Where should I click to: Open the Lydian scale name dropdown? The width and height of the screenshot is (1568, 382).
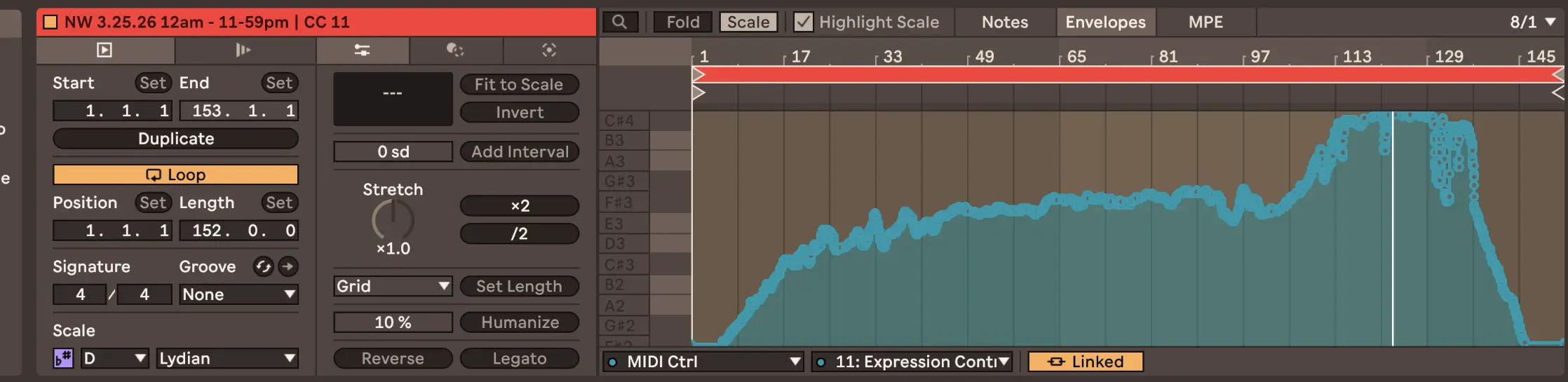coord(227,358)
